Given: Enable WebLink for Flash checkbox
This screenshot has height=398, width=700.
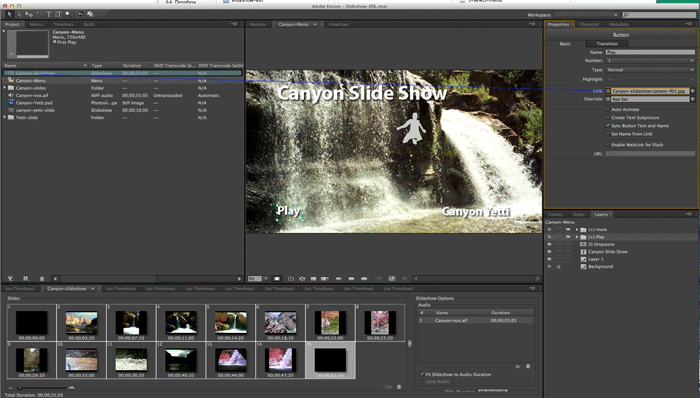Looking at the screenshot, I should [608, 145].
